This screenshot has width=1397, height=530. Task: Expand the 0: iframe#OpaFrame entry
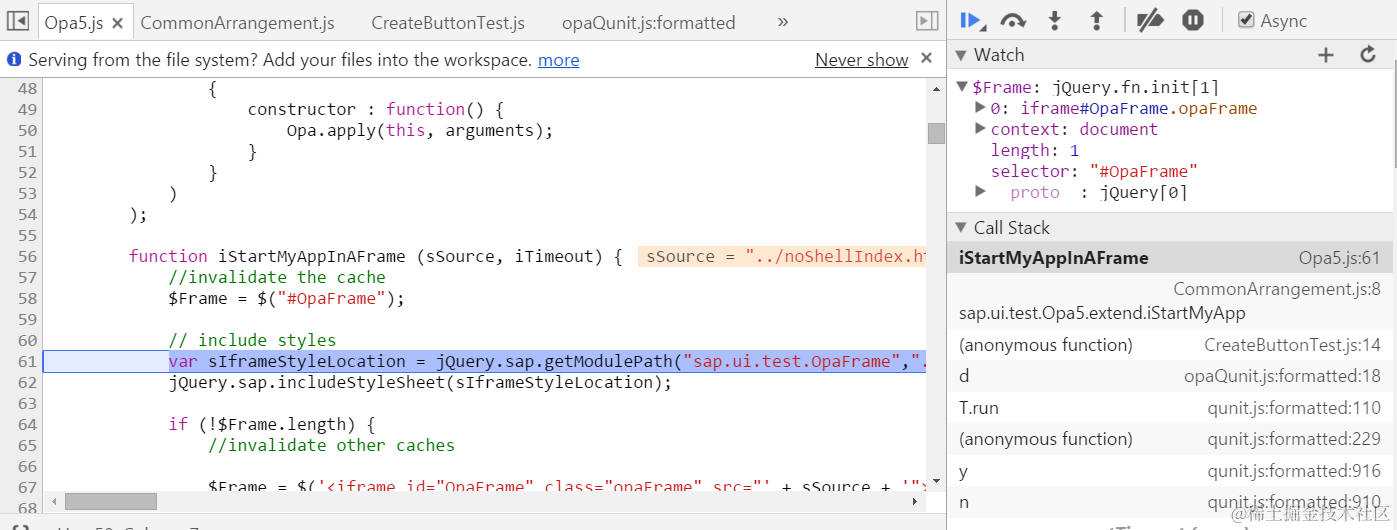[x=981, y=108]
